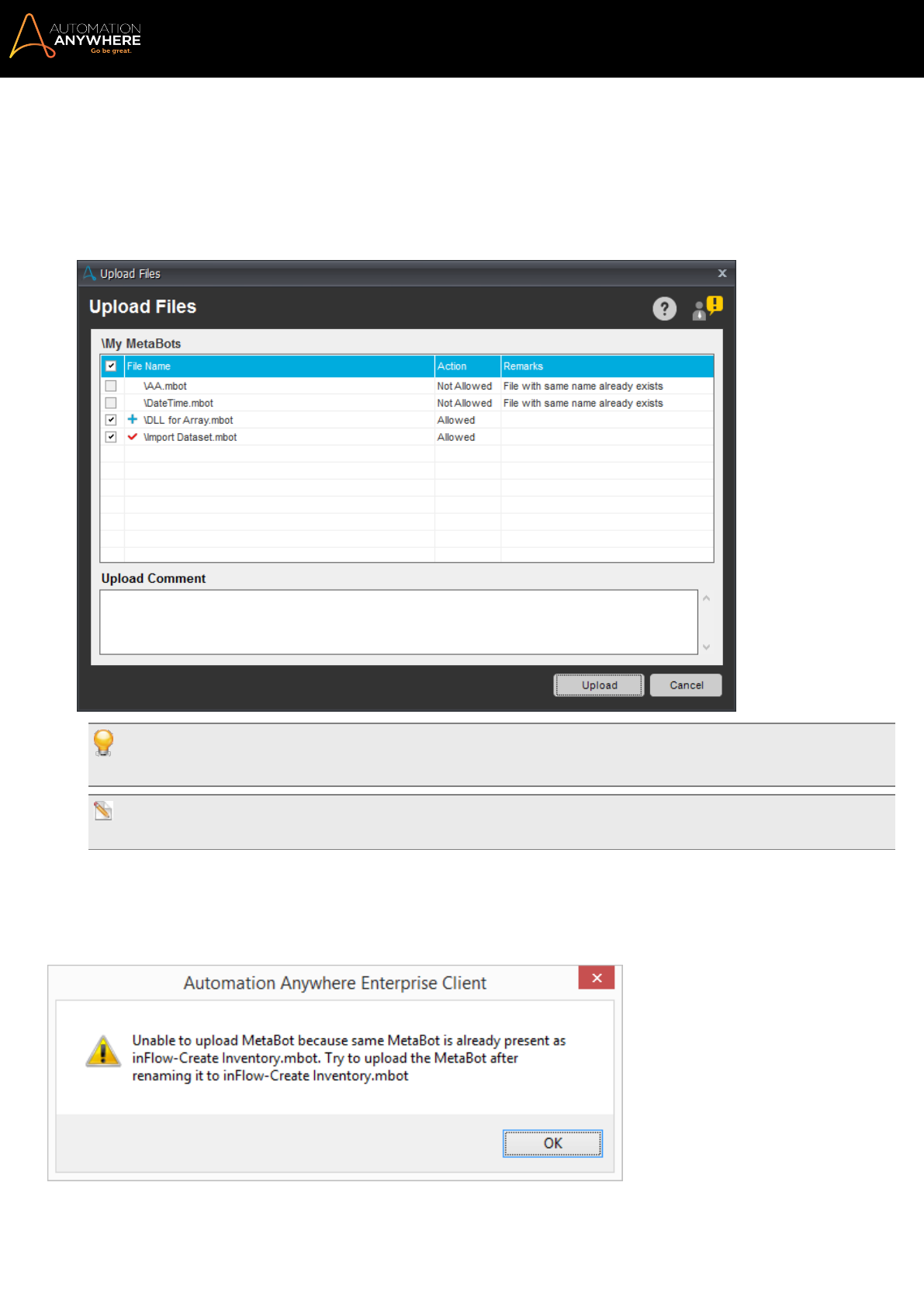Image resolution: width=924 pixels, height=1307 pixels.
Task: Close the Automation Anywhere Enterprise Client dialog
Action: click(597, 978)
